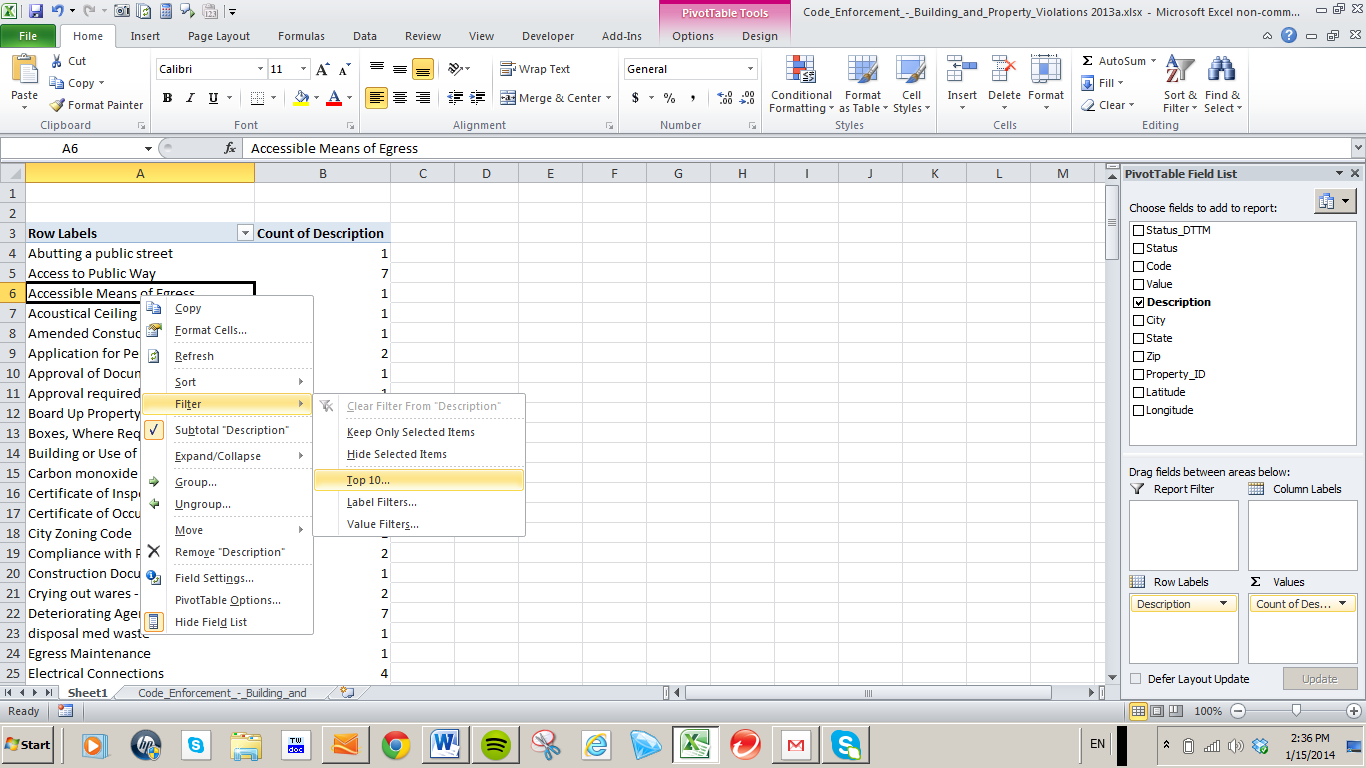Uncheck the Description field checkbox

click(x=1138, y=302)
